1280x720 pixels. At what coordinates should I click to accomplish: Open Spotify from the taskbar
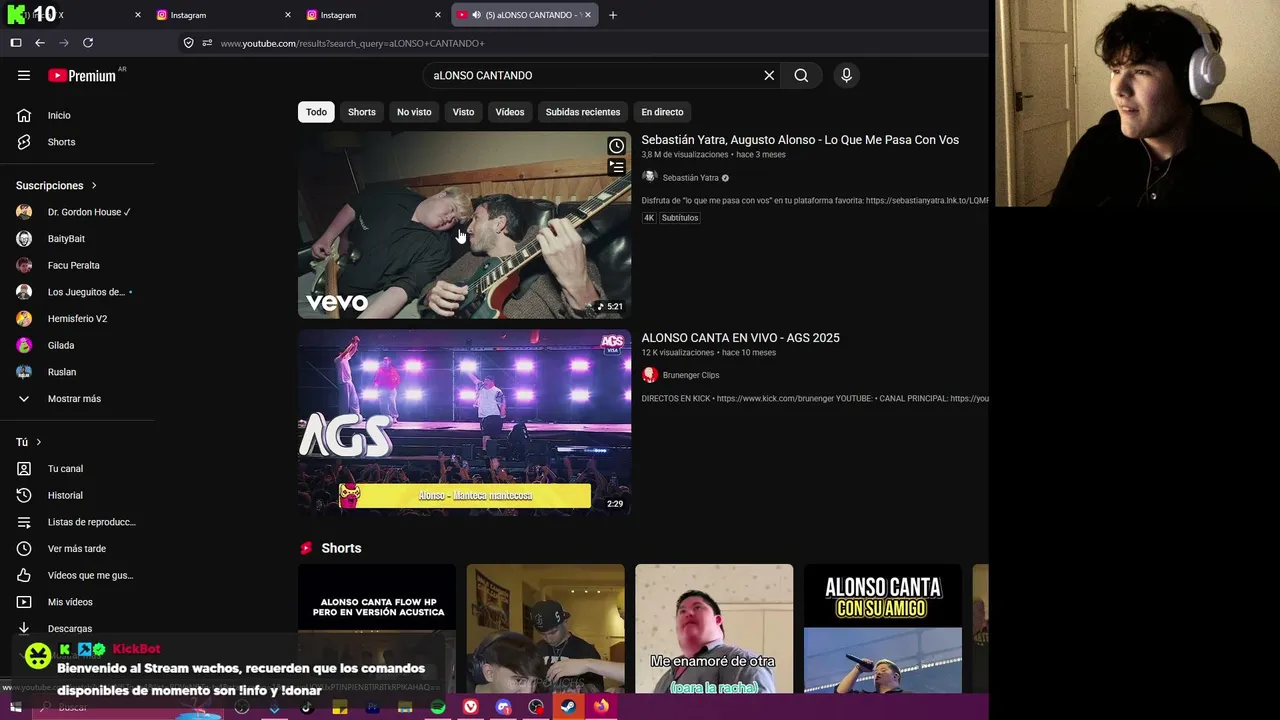click(x=438, y=707)
